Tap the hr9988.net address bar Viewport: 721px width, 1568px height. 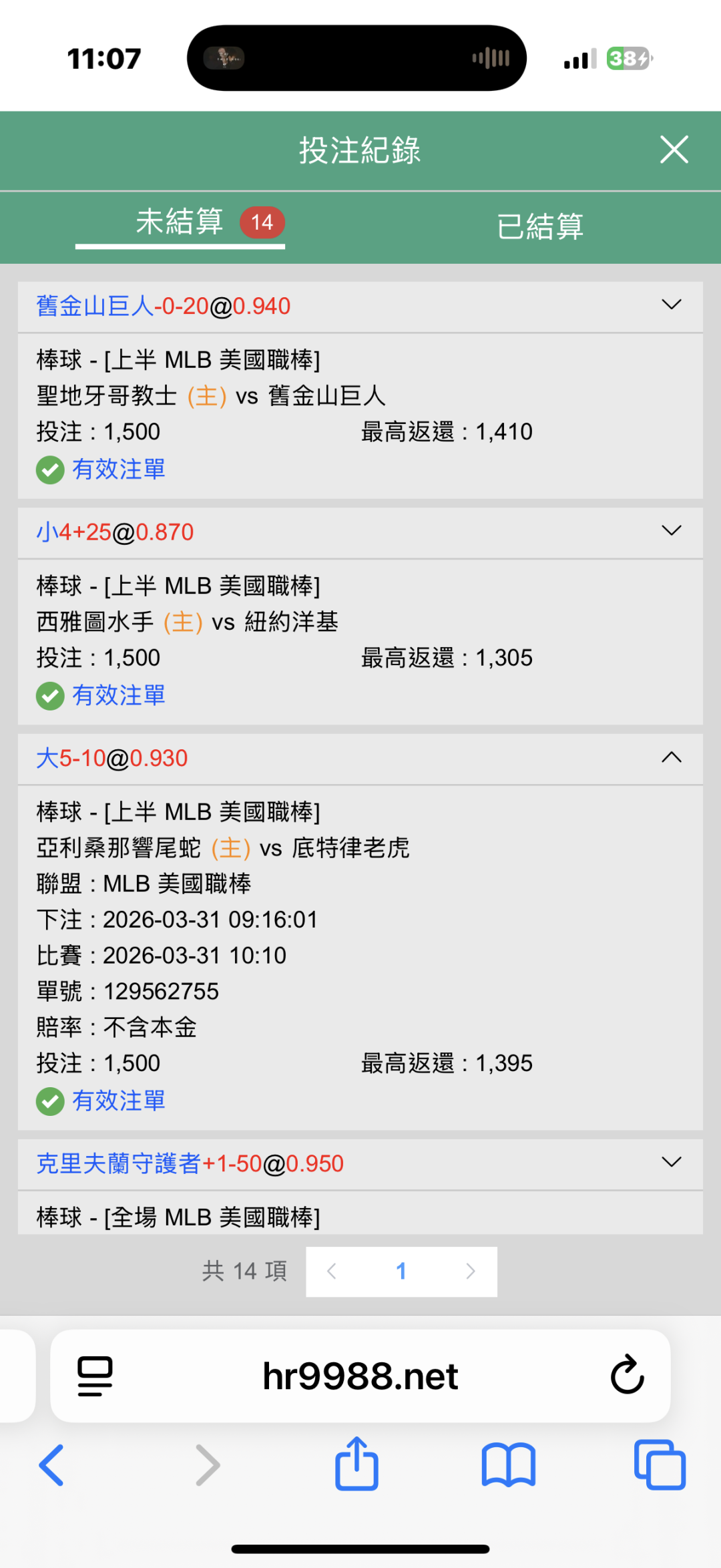pyautogui.click(x=360, y=1376)
